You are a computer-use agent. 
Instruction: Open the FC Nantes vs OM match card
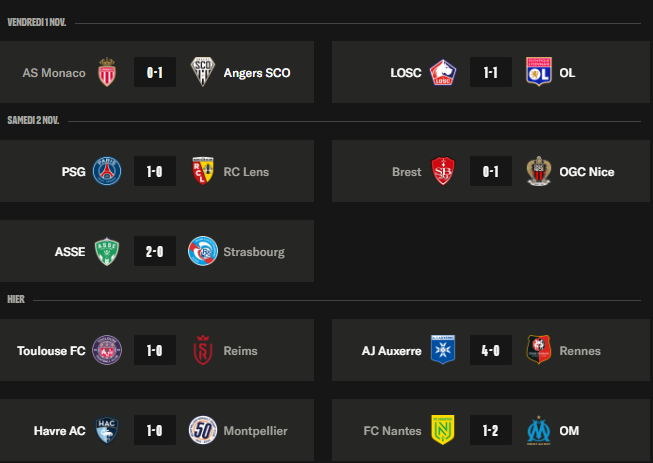pos(491,430)
